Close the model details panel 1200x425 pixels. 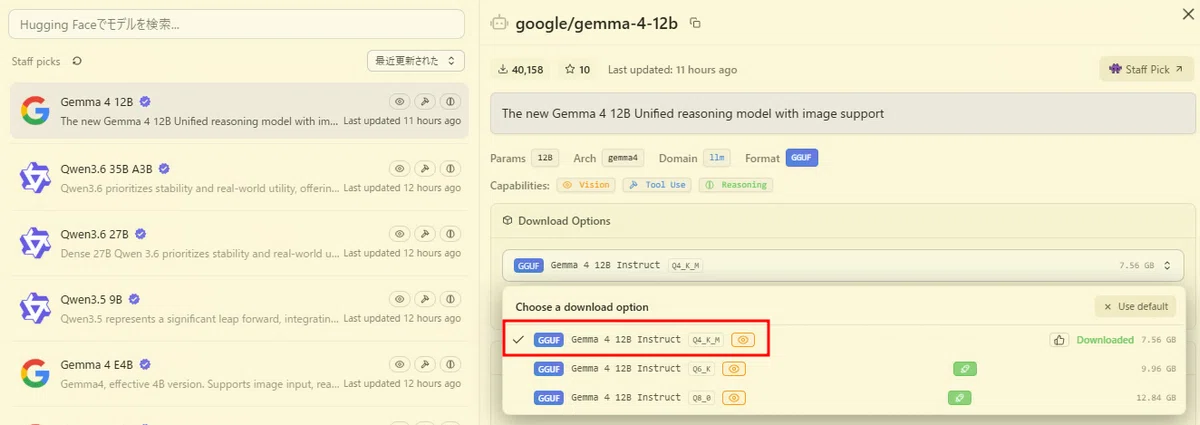pyautogui.click(x=1186, y=12)
